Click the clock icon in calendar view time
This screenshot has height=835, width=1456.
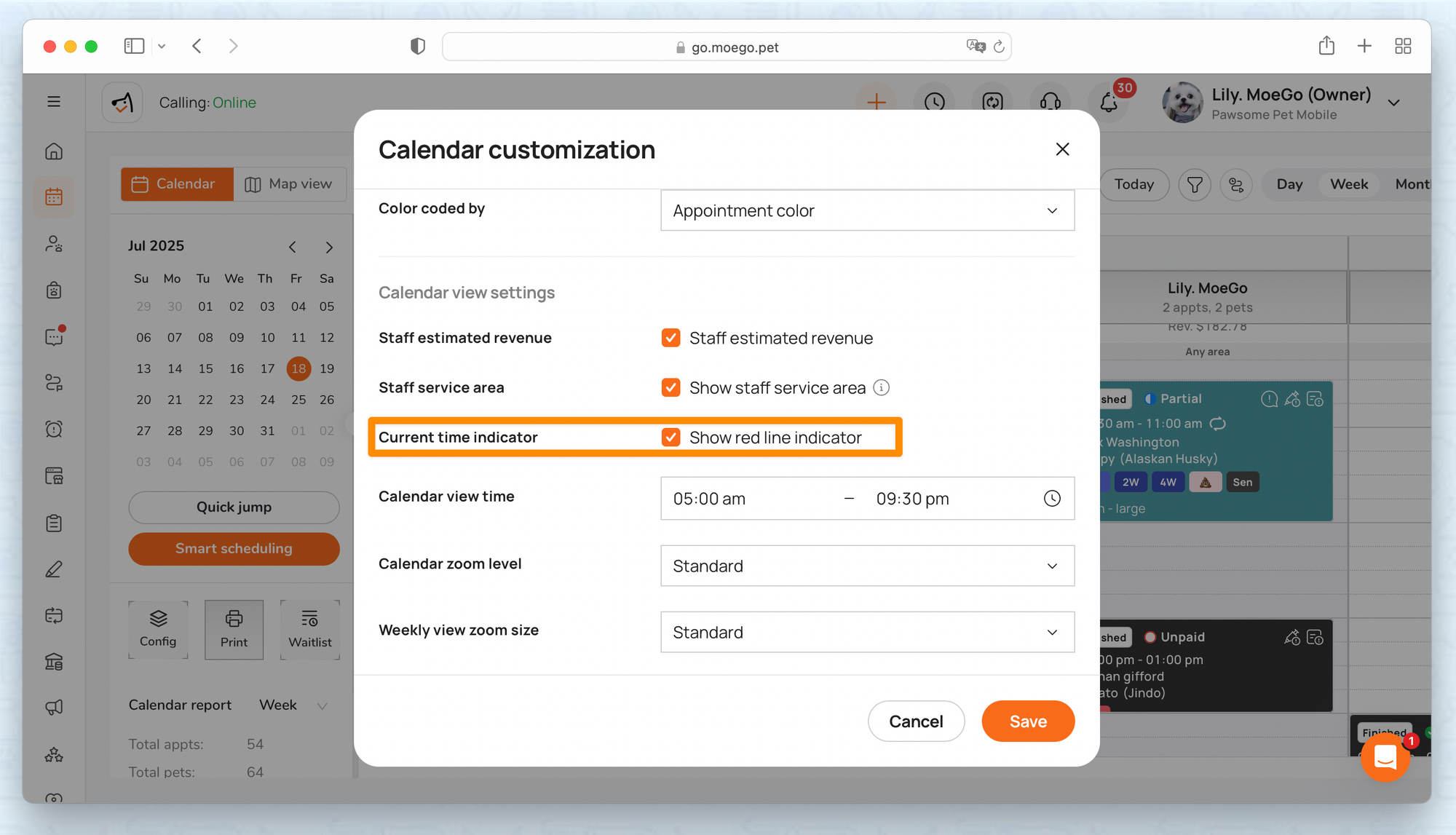coord(1052,499)
